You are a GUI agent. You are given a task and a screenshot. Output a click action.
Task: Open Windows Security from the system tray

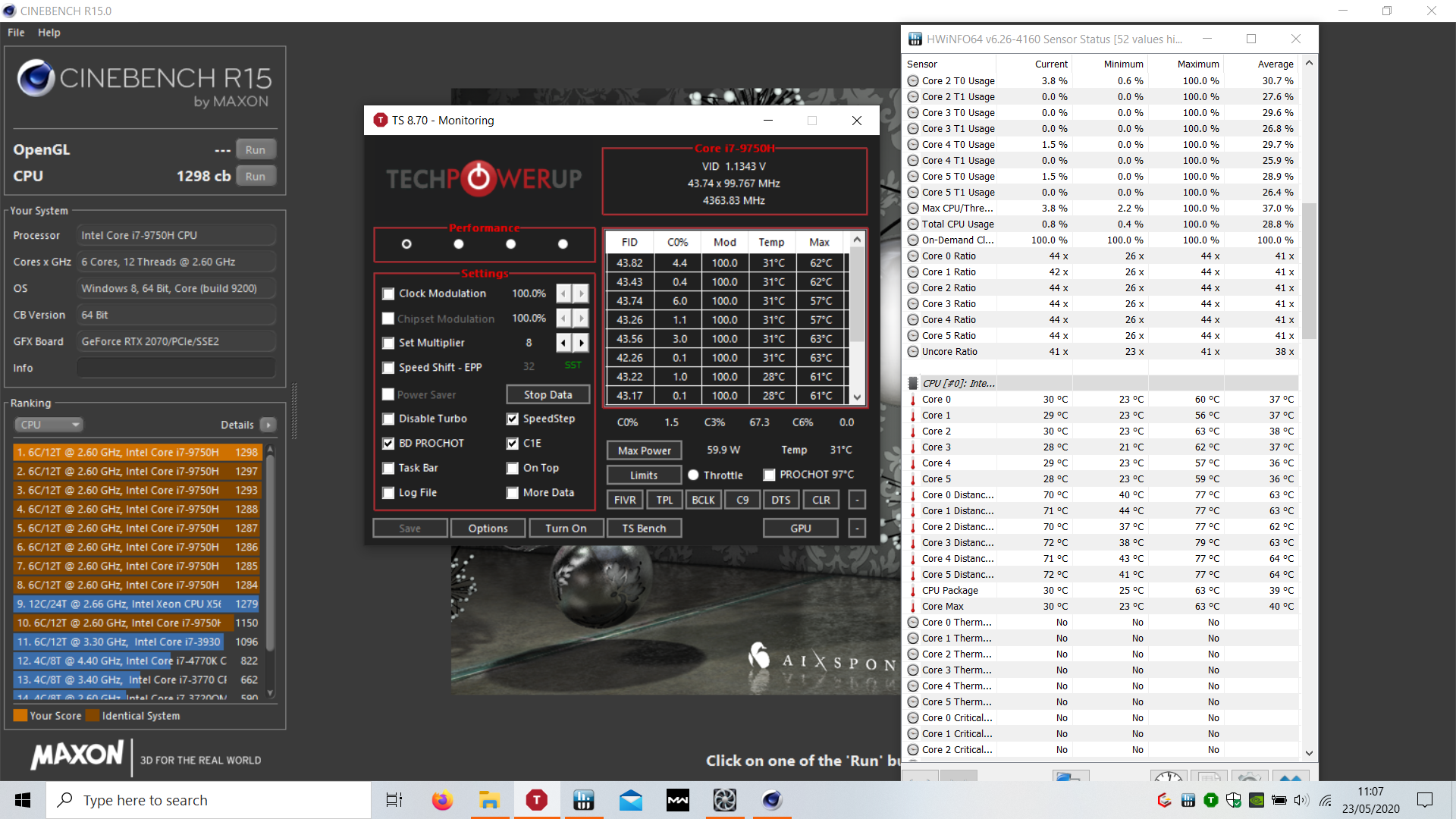[1234, 800]
